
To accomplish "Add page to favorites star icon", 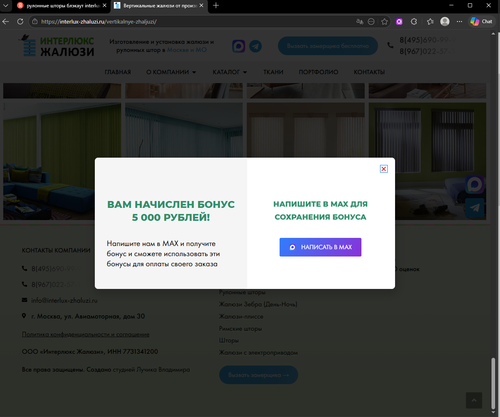I will click(x=384, y=22).
